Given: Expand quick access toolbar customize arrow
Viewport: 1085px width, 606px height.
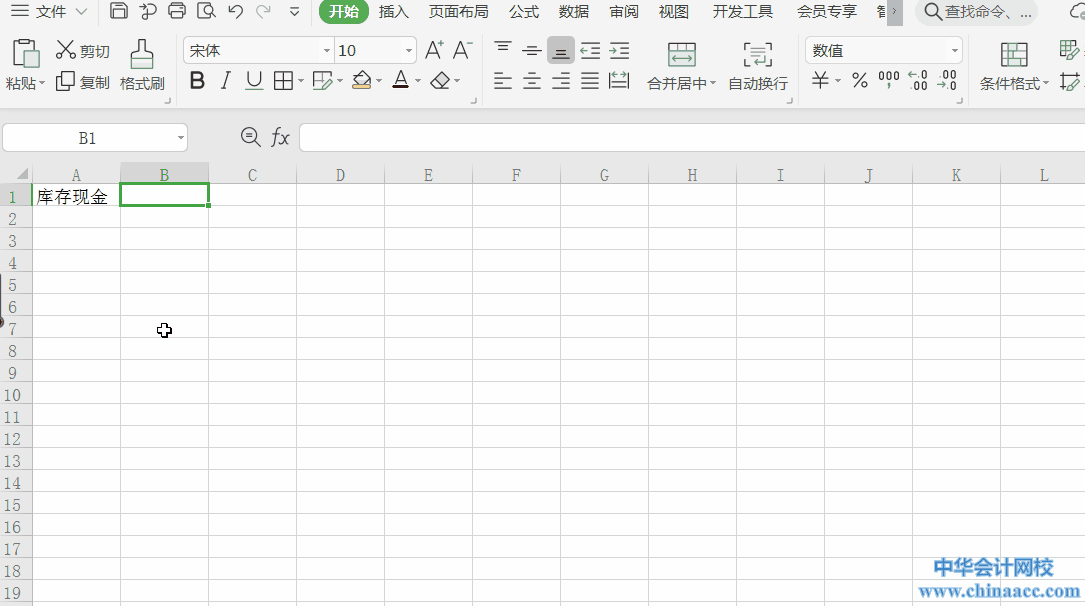Looking at the screenshot, I should click(x=295, y=12).
